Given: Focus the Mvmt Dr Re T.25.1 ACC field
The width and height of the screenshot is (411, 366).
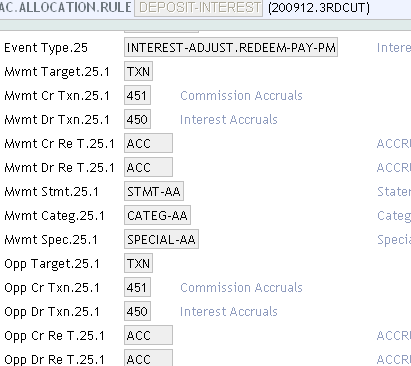Looking at the screenshot, I should point(148,167).
